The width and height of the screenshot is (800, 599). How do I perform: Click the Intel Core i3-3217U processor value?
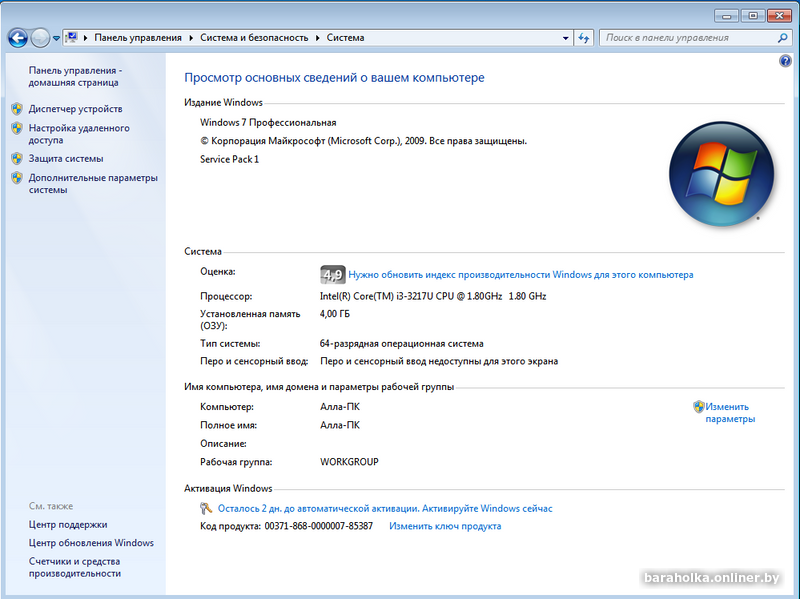pos(433,296)
